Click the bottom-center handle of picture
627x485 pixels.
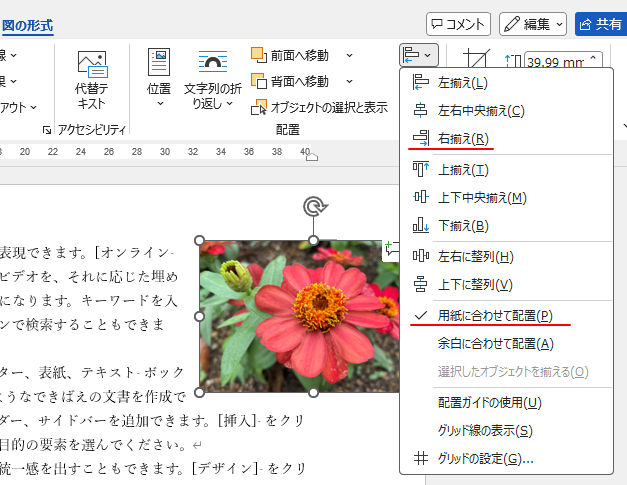click(314, 393)
